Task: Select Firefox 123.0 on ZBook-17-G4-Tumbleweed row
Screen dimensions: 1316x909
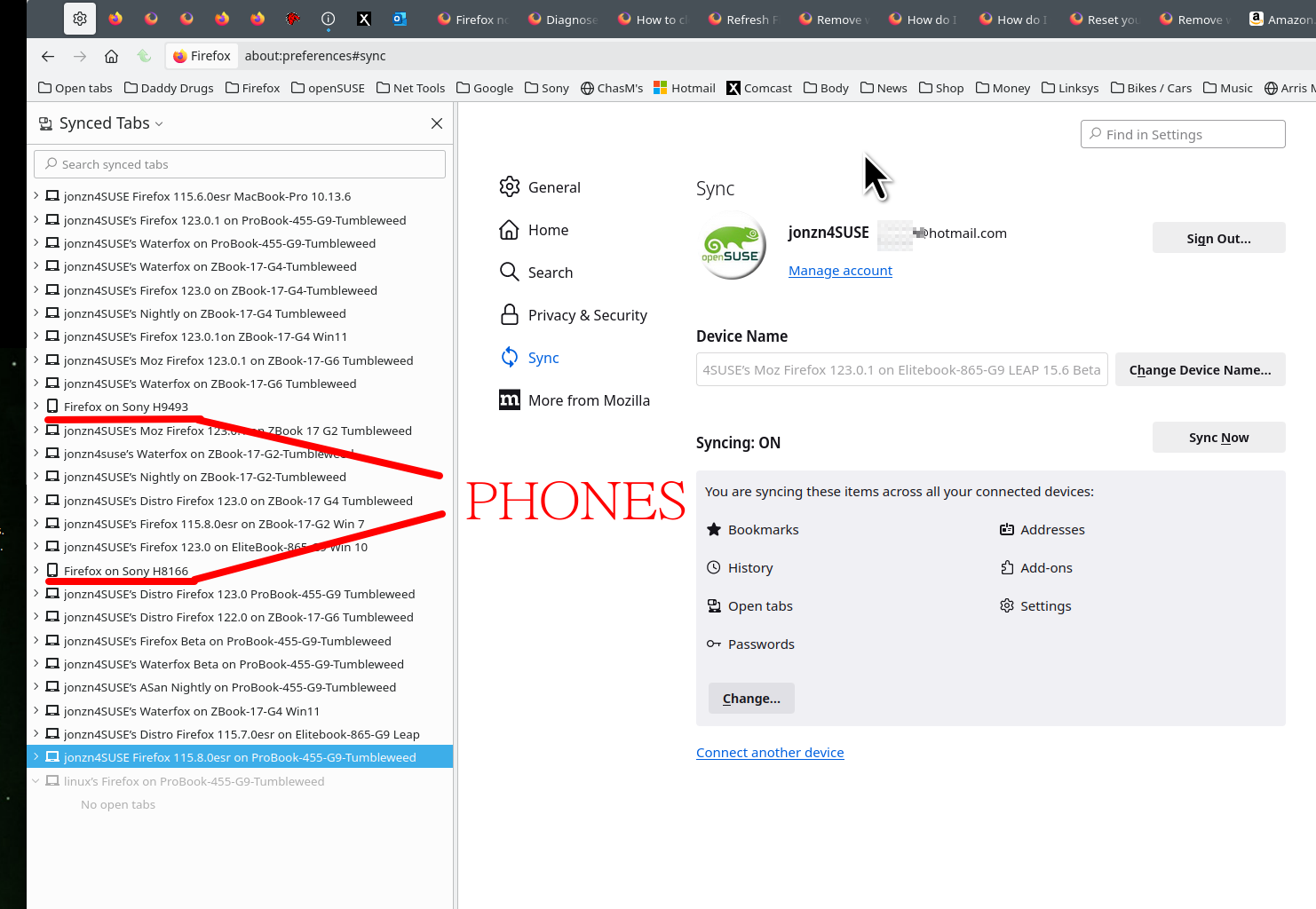Action: [x=240, y=290]
